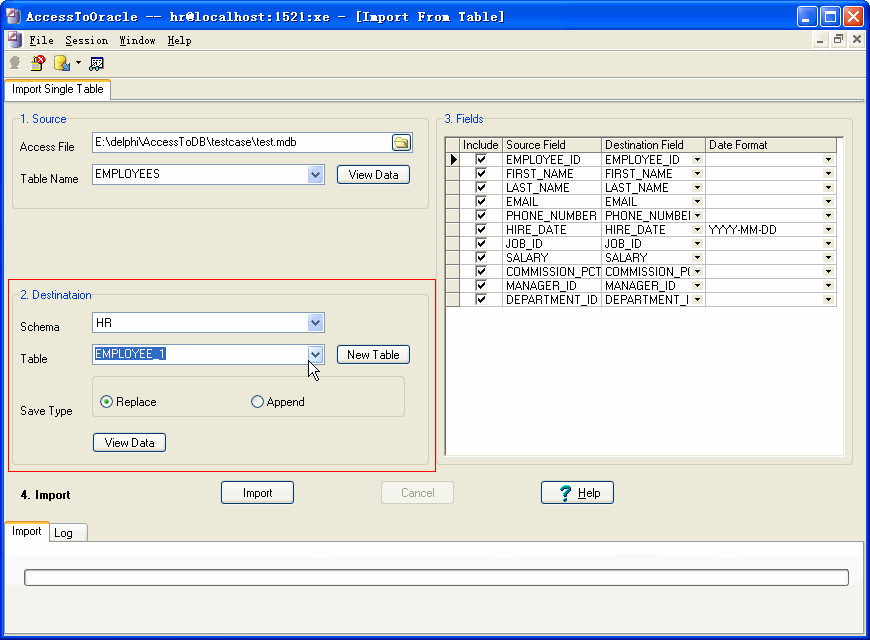Select the MANAGER_ID source field cell
The image size is (870, 640).
552,285
